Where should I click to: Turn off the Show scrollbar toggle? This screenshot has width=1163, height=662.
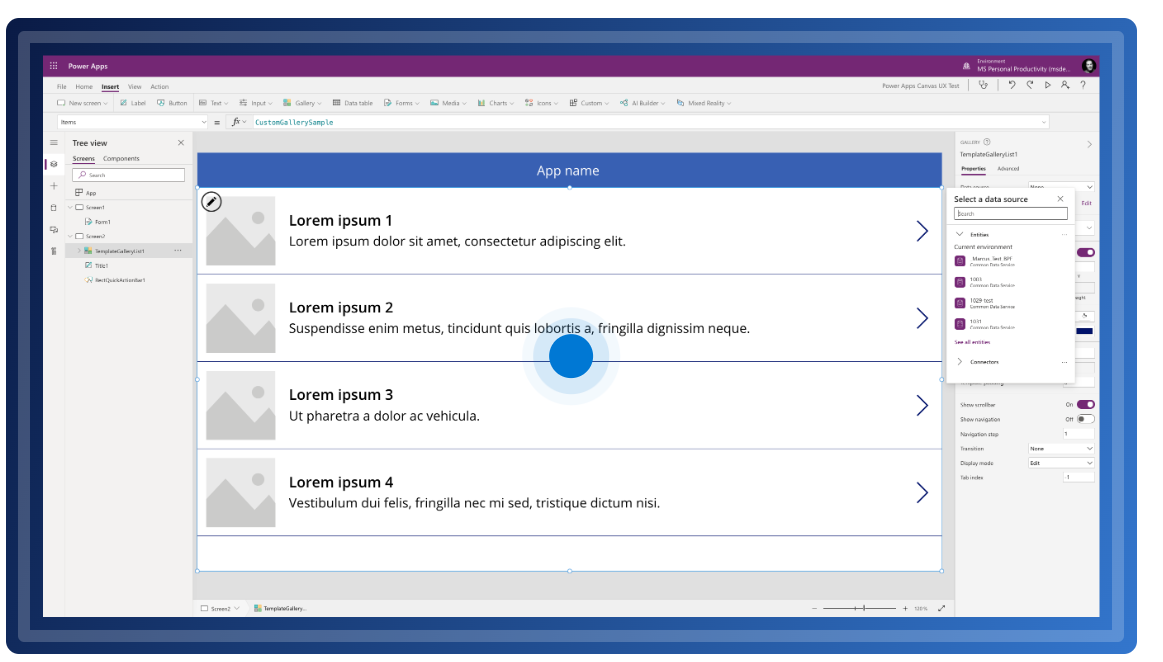click(1085, 405)
